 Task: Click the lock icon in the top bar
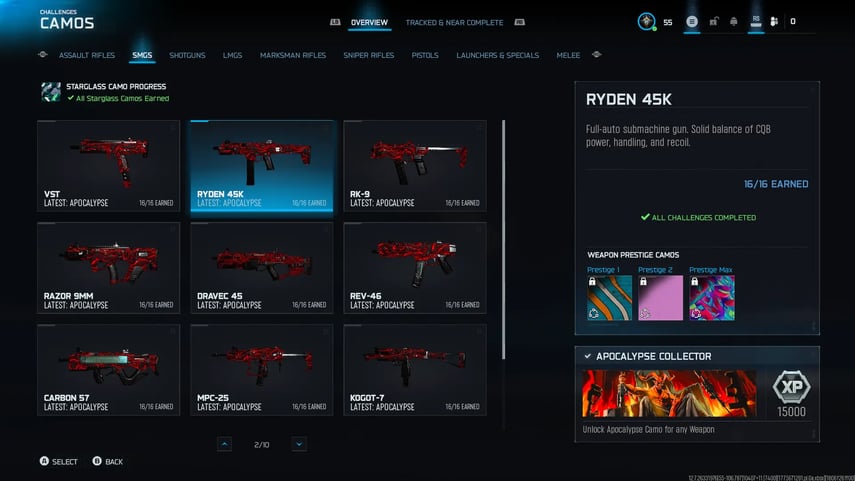[713, 21]
